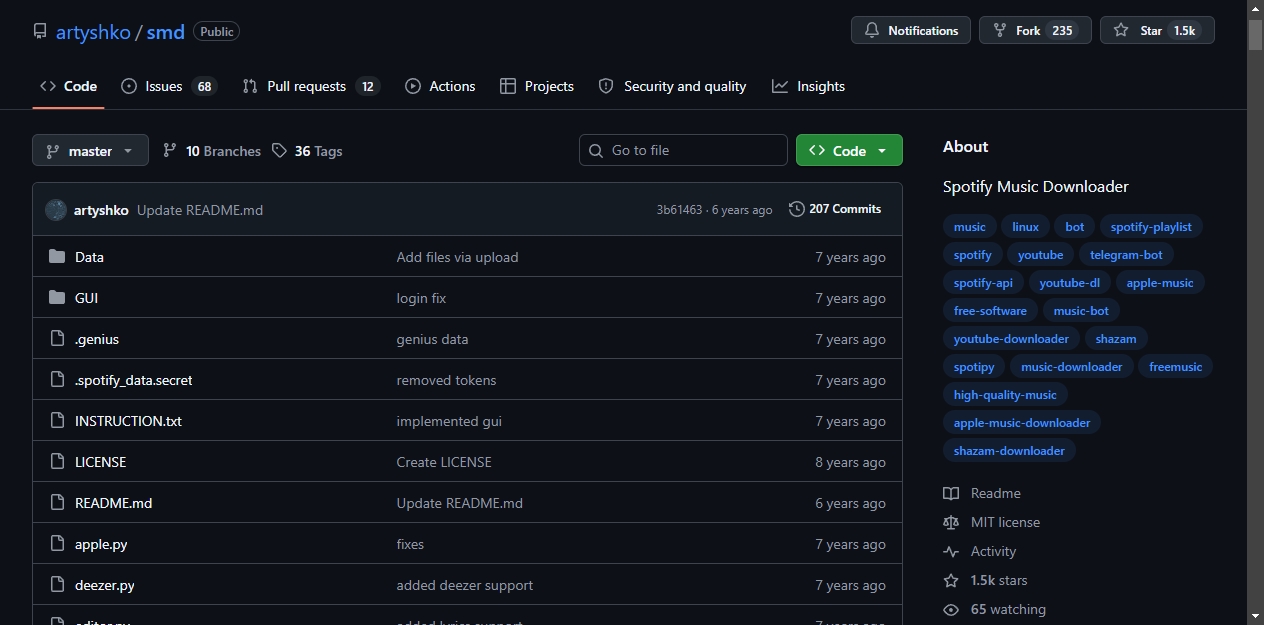Viewport: 1264px width, 625px height.
Task: Open deezer.py file
Action: [105, 585]
